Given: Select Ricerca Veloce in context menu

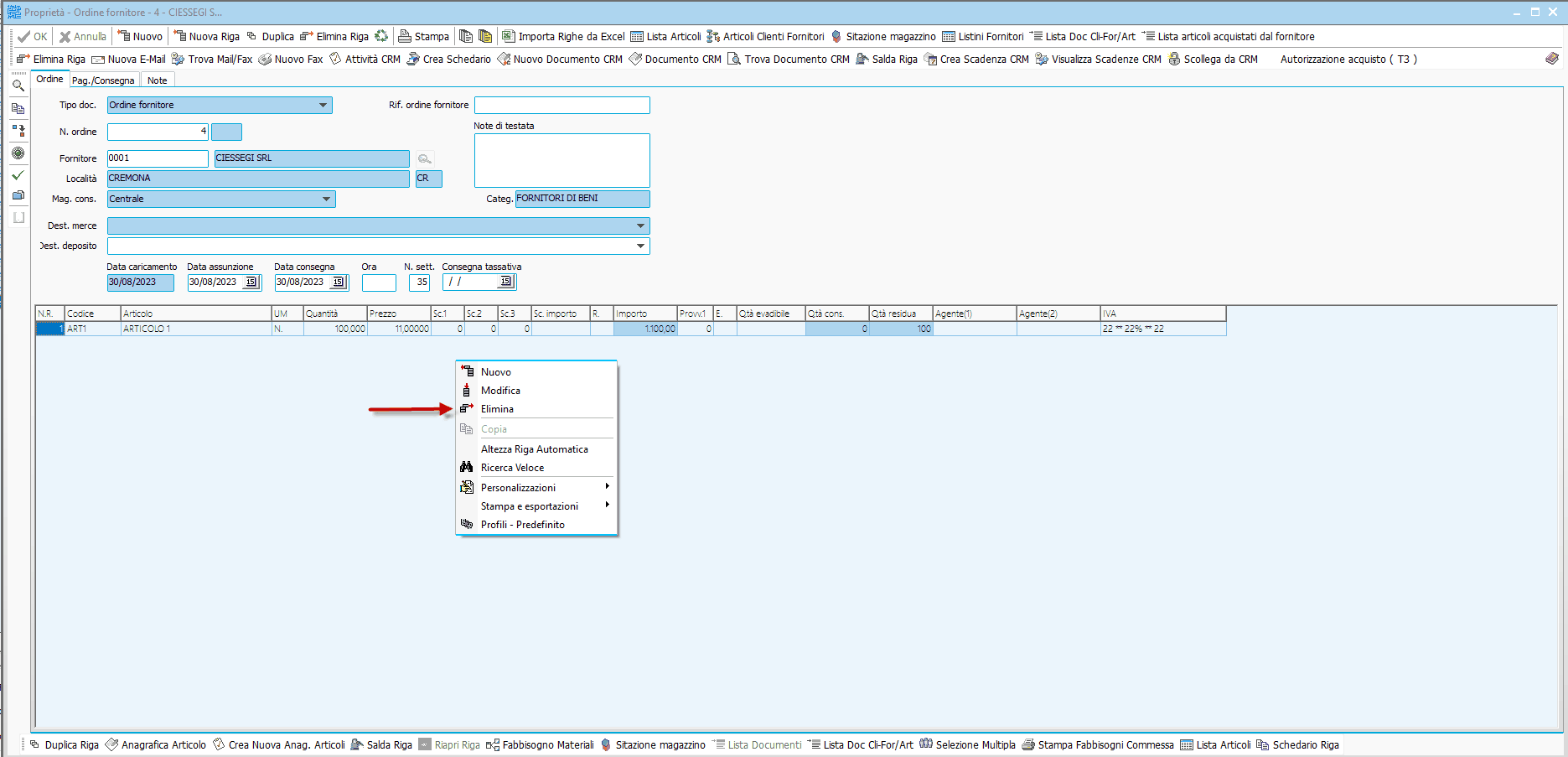Looking at the screenshot, I should click(x=536, y=467).
